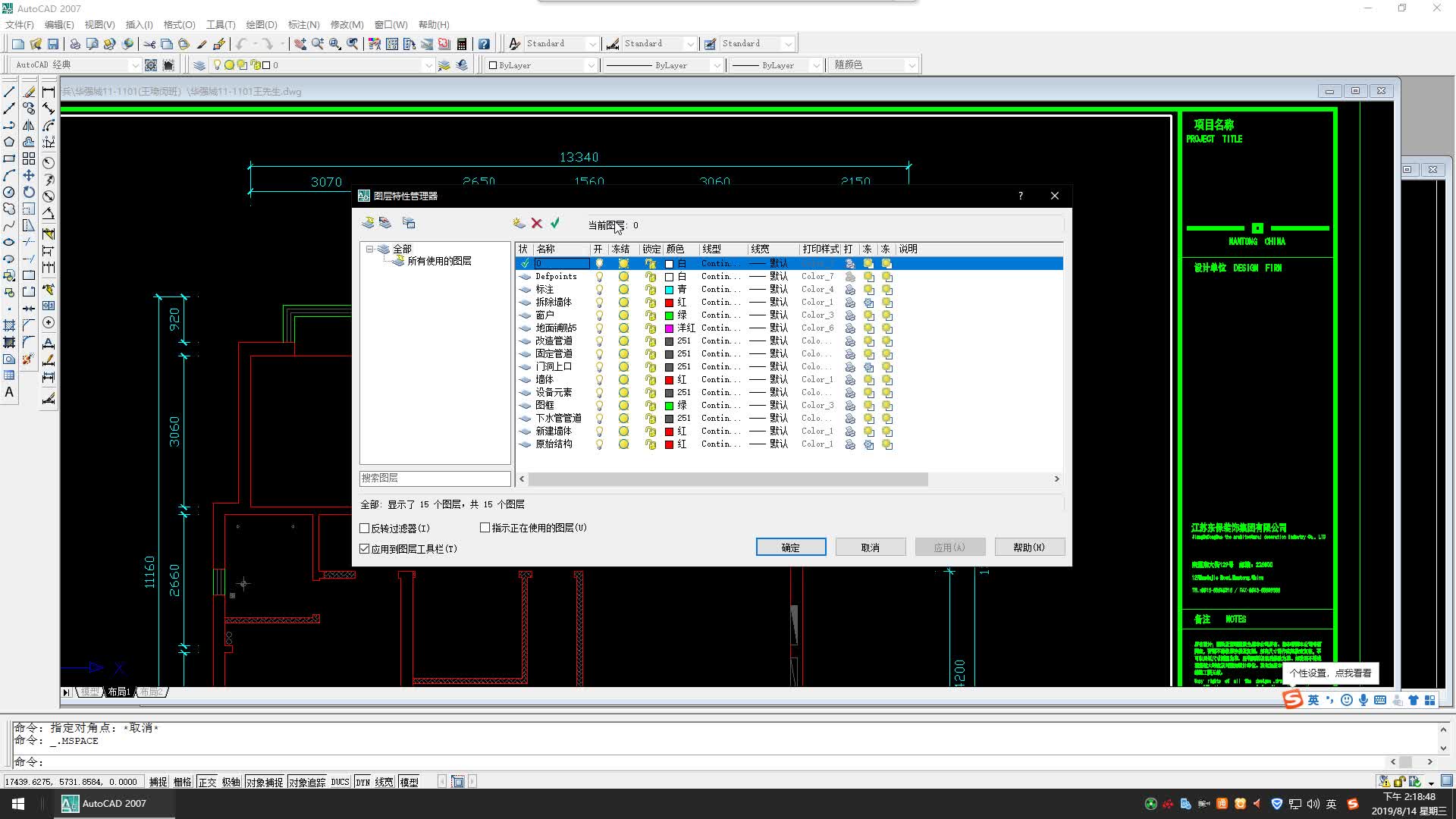1456x819 pixels.
Task: Check the 指示正在使用的图层 checkbox
Action: click(x=485, y=528)
